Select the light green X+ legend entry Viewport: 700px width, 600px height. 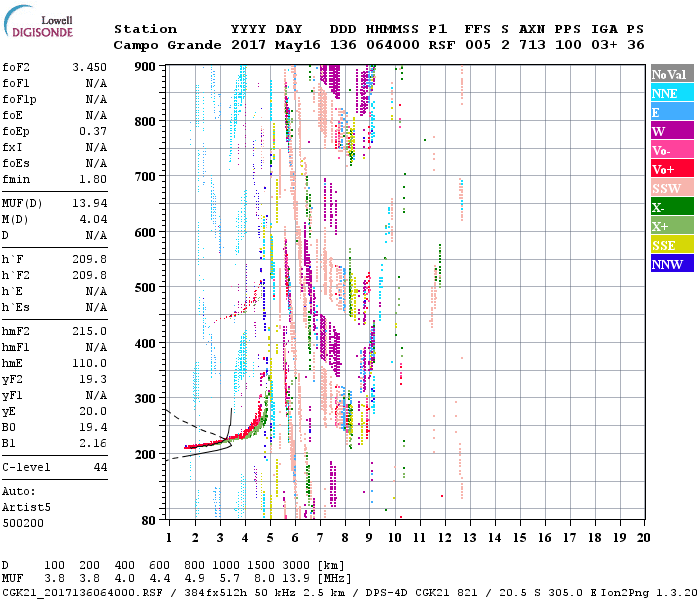(671, 226)
